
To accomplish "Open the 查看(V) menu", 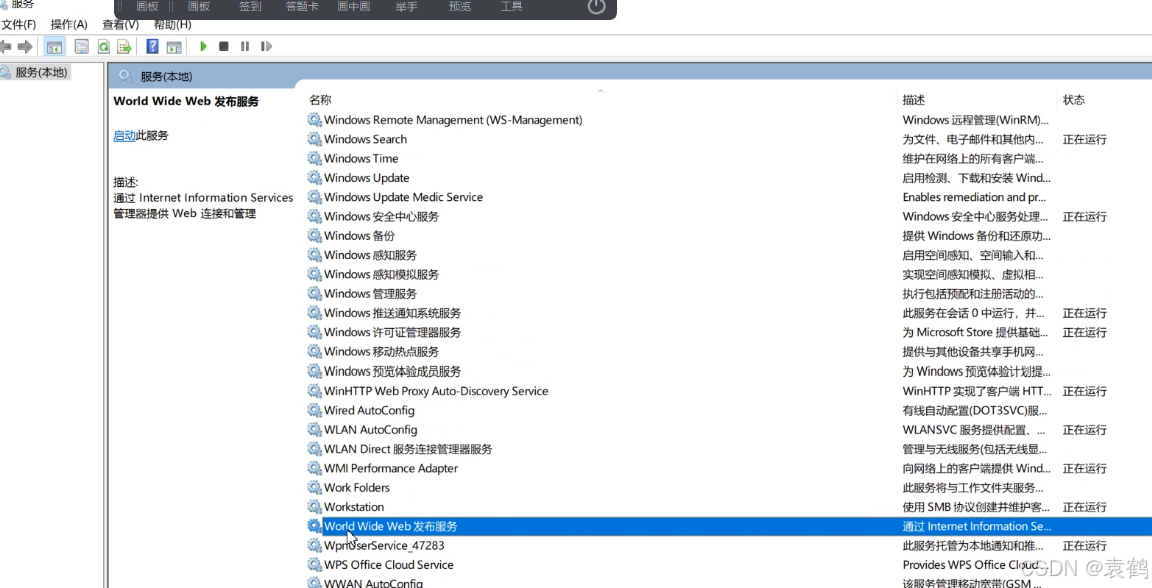I will [x=120, y=24].
